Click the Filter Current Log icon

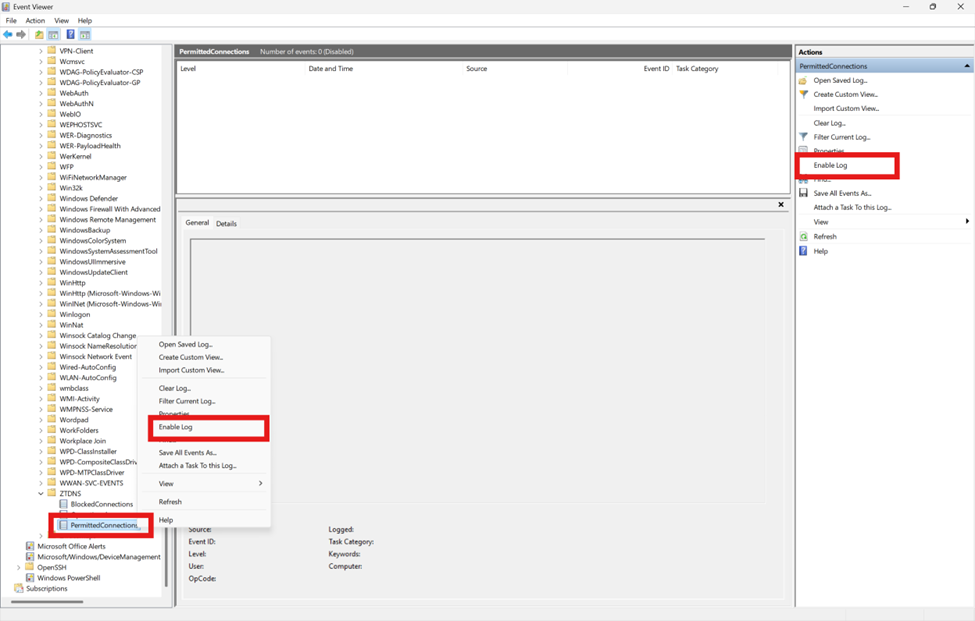click(x=801, y=136)
